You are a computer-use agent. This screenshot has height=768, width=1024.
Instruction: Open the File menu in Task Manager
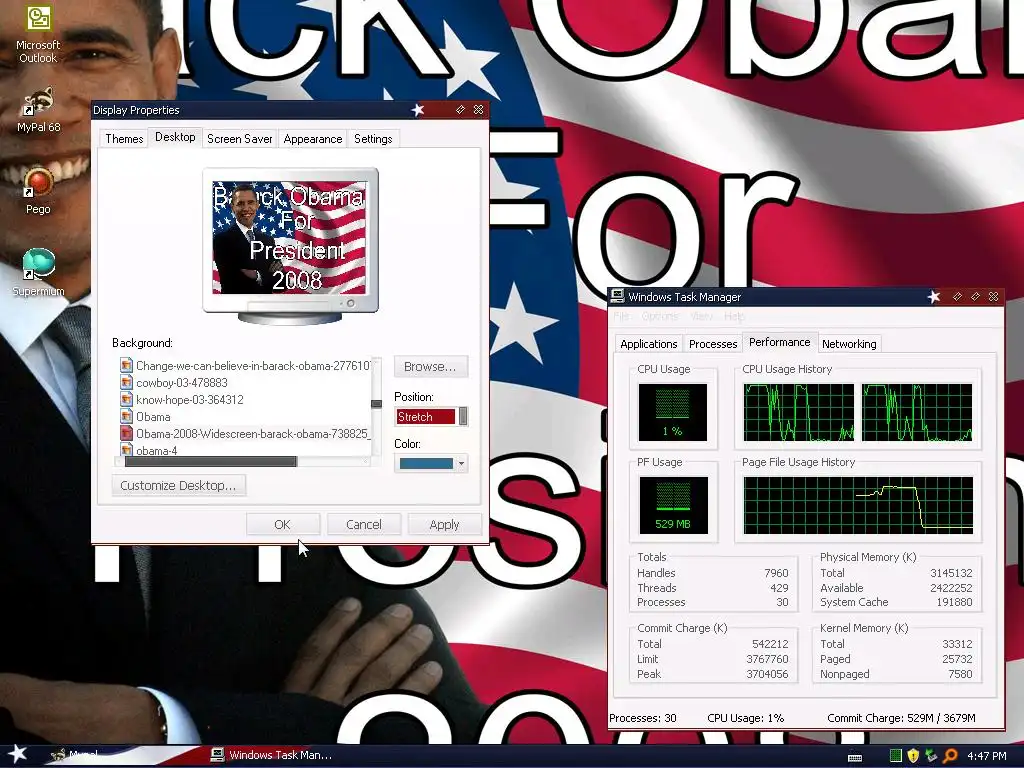pyautogui.click(x=621, y=316)
